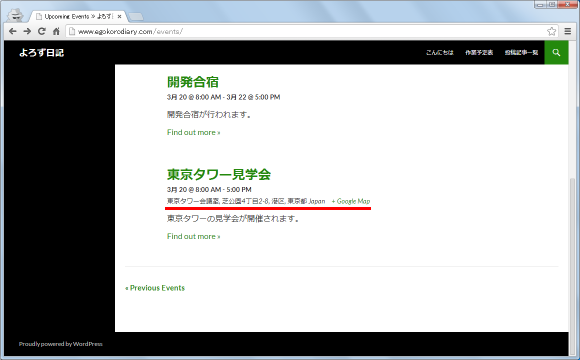
Task: Open the 作業予定表 menu item
Action: tap(479, 53)
